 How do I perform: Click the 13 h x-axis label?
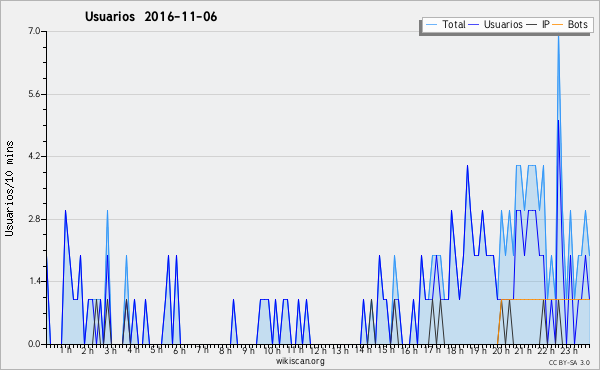click(340, 350)
